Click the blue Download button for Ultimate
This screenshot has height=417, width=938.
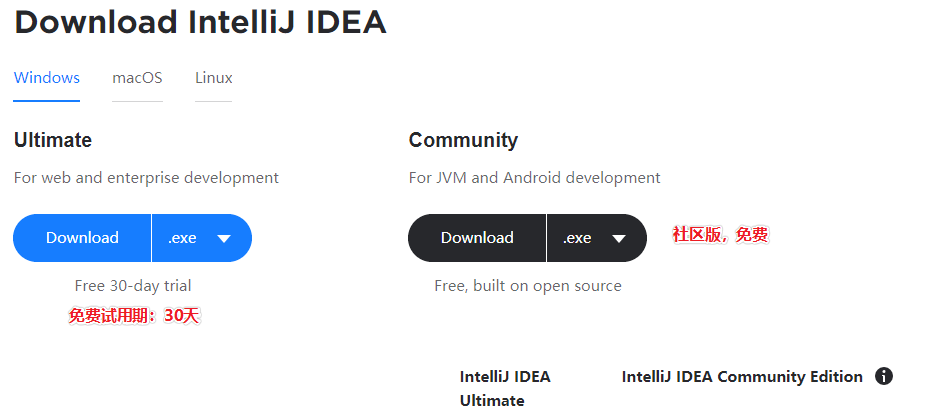tap(82, 238)
